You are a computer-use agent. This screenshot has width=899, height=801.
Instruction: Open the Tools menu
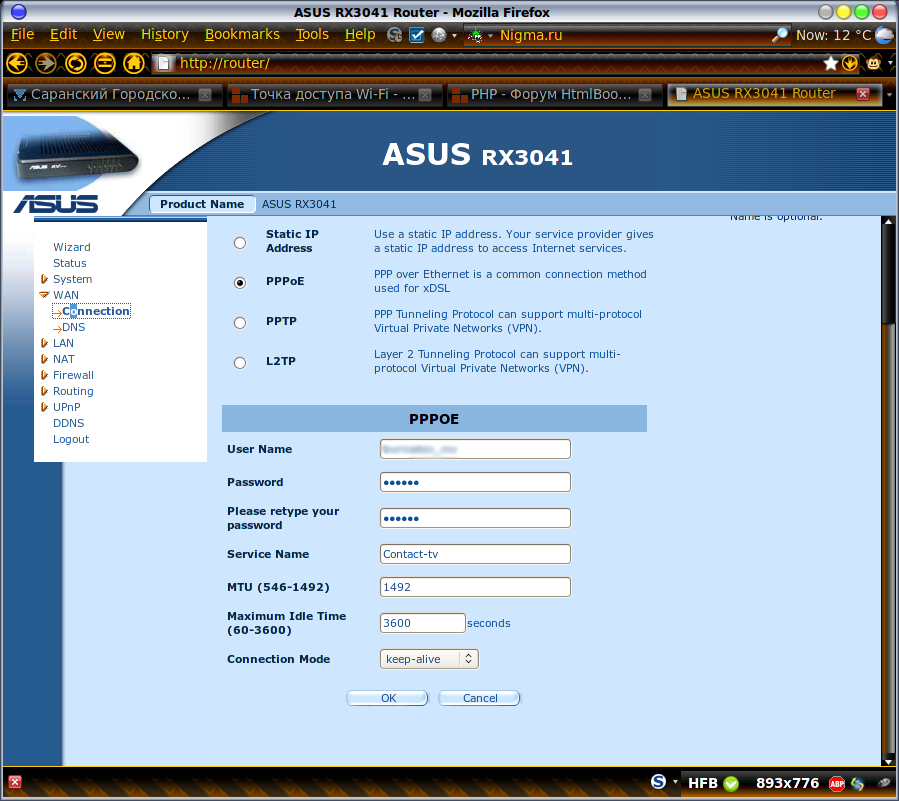coord(312,35)
